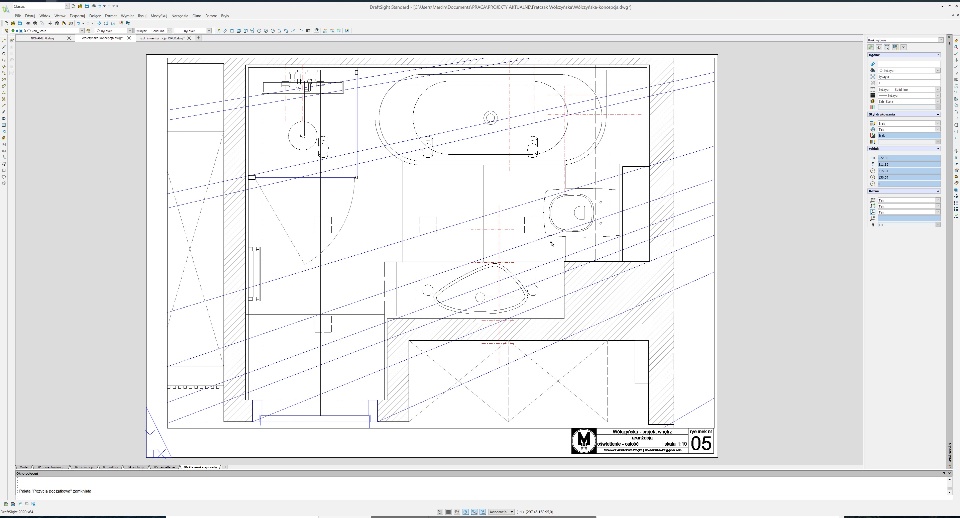Open the Plik menu
Viewport: 960px width, 518px height.
point(18,15)
